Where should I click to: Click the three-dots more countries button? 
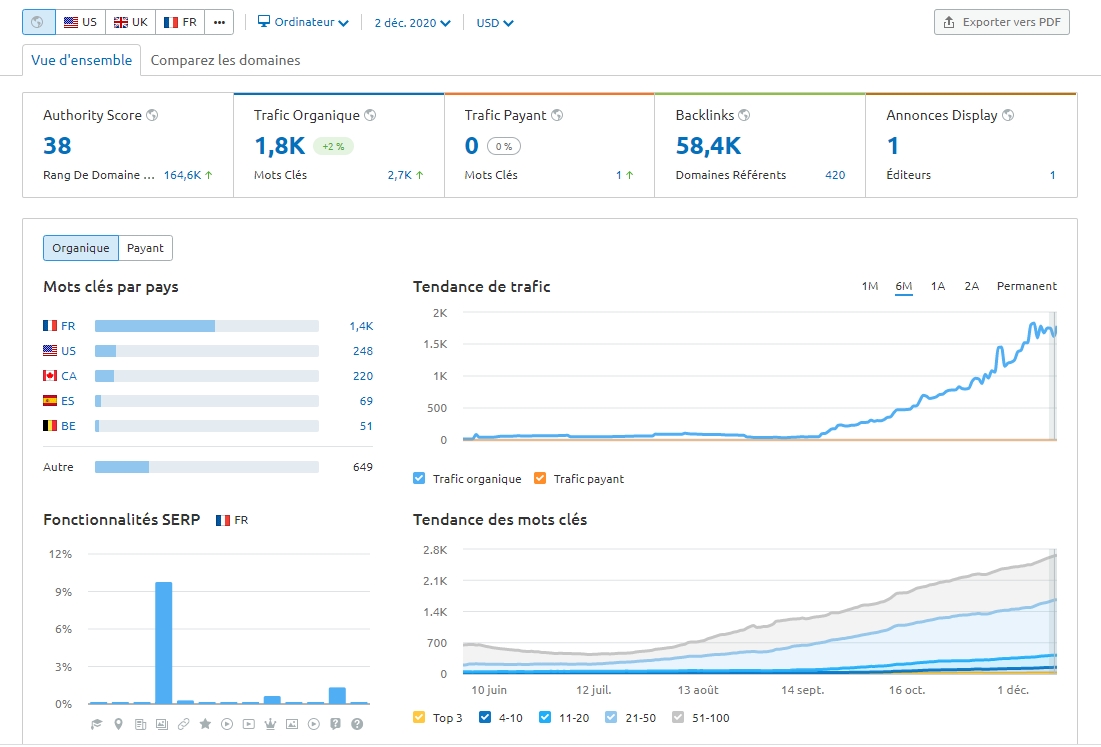pos(220,22)
